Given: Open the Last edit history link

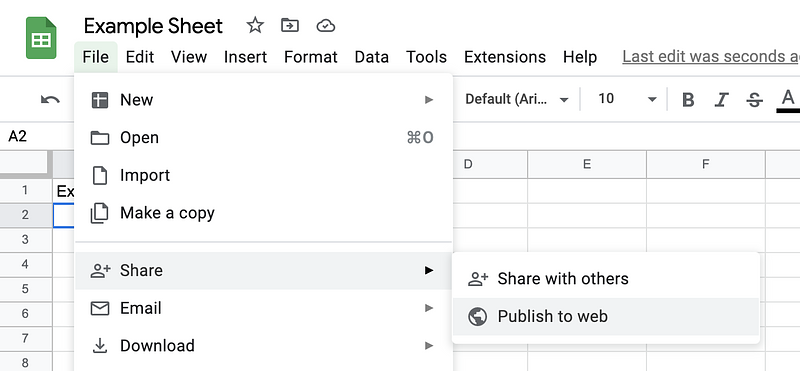Looking at the screenshot, I should (711, 57).
